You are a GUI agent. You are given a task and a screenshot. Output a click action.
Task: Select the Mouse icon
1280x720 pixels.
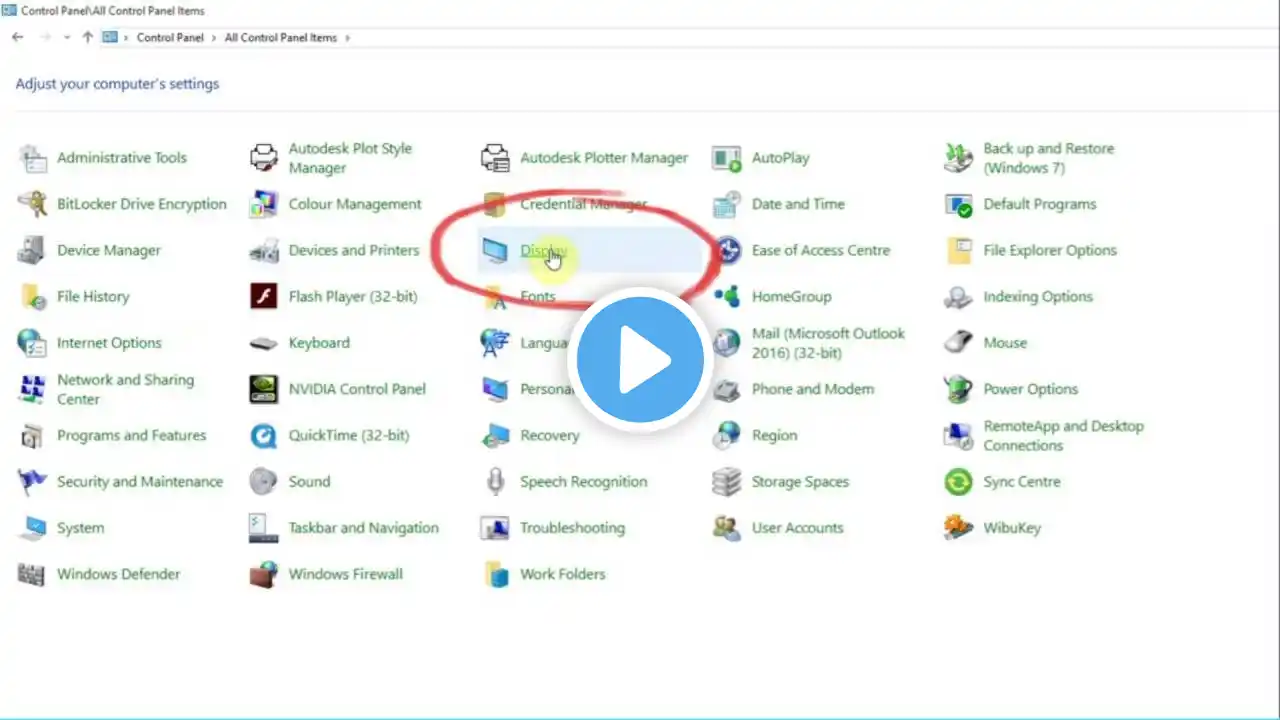point(959,343)
